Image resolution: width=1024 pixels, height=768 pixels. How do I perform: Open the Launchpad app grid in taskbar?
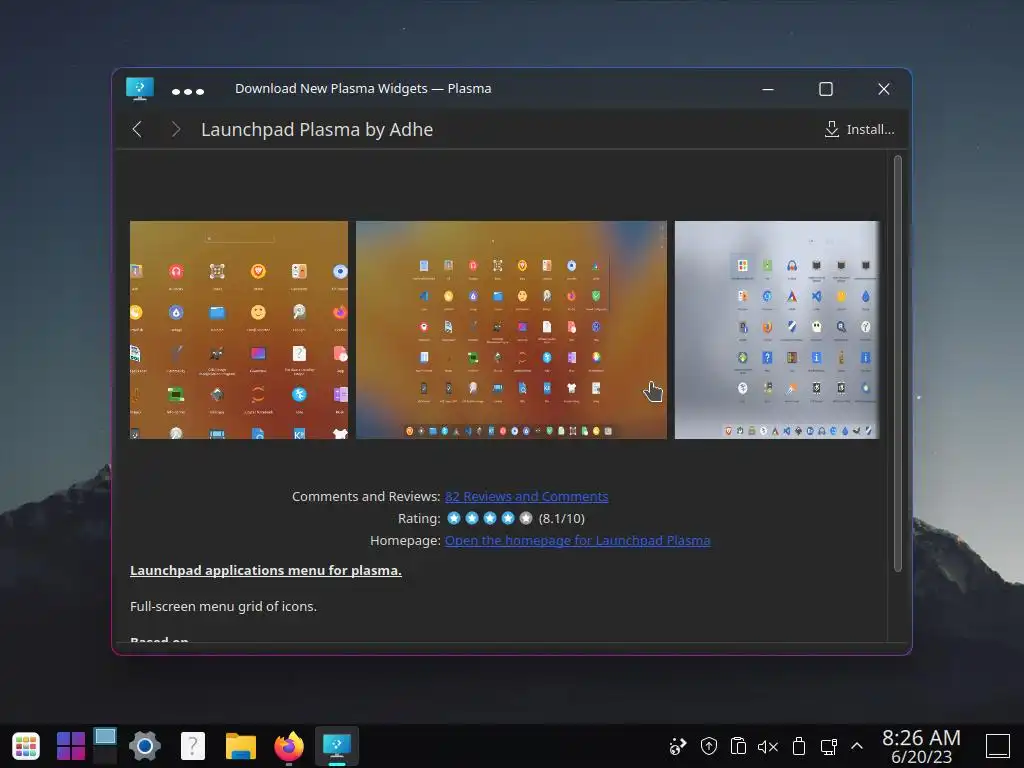26,746
